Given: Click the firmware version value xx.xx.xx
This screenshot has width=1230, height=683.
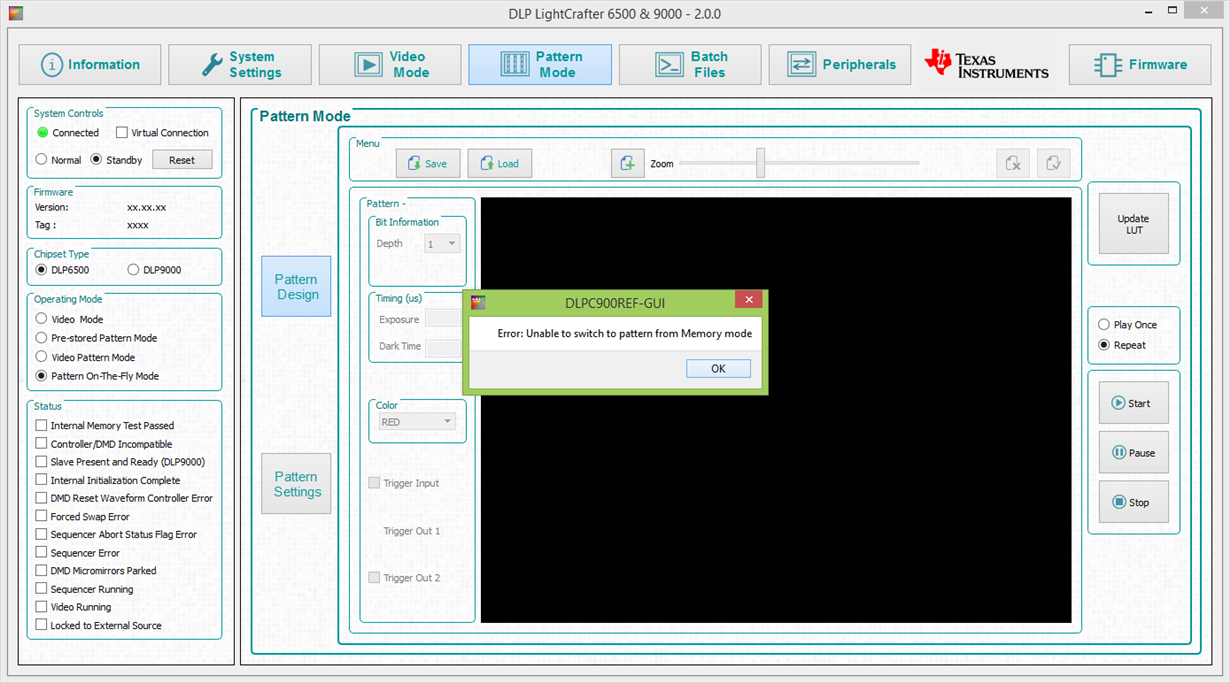Looking at the screenshot, I should click(x=146, y=207).
